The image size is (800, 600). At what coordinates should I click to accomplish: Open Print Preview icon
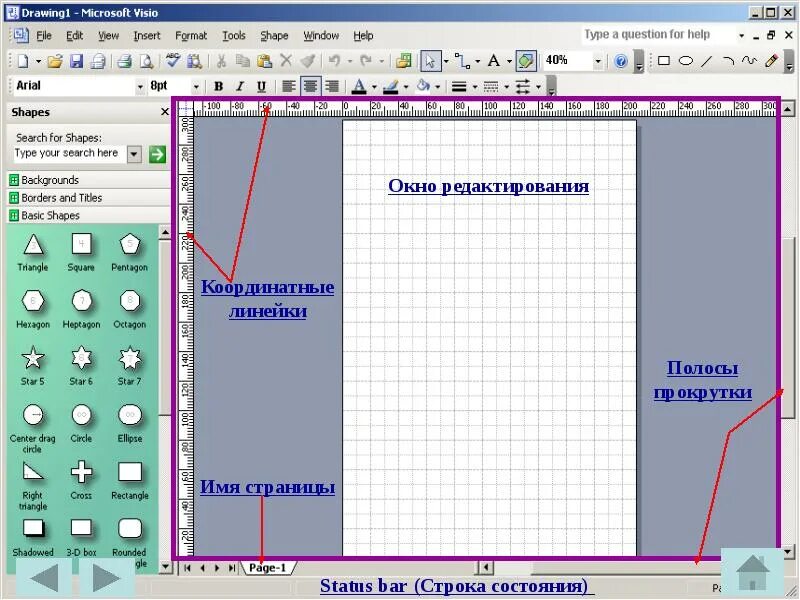tap(146, 61)
